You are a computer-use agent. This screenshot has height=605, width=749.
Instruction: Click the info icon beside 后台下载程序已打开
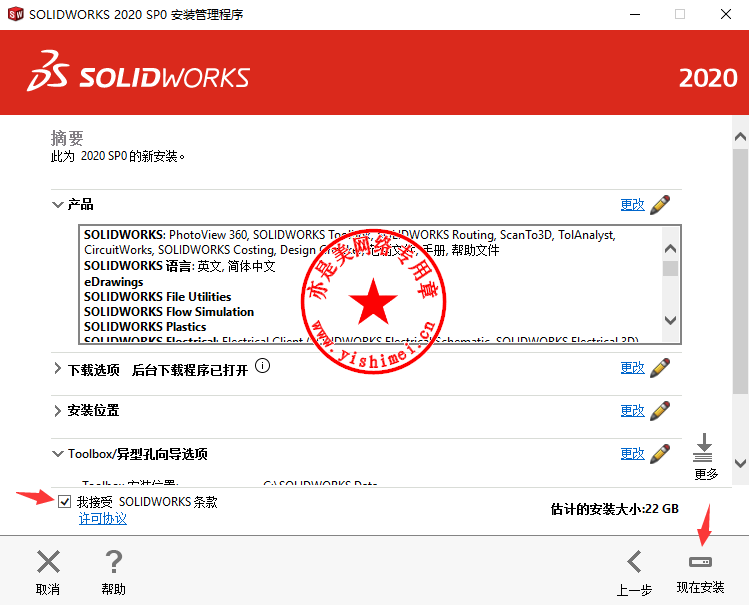click(x=262, y=366)
